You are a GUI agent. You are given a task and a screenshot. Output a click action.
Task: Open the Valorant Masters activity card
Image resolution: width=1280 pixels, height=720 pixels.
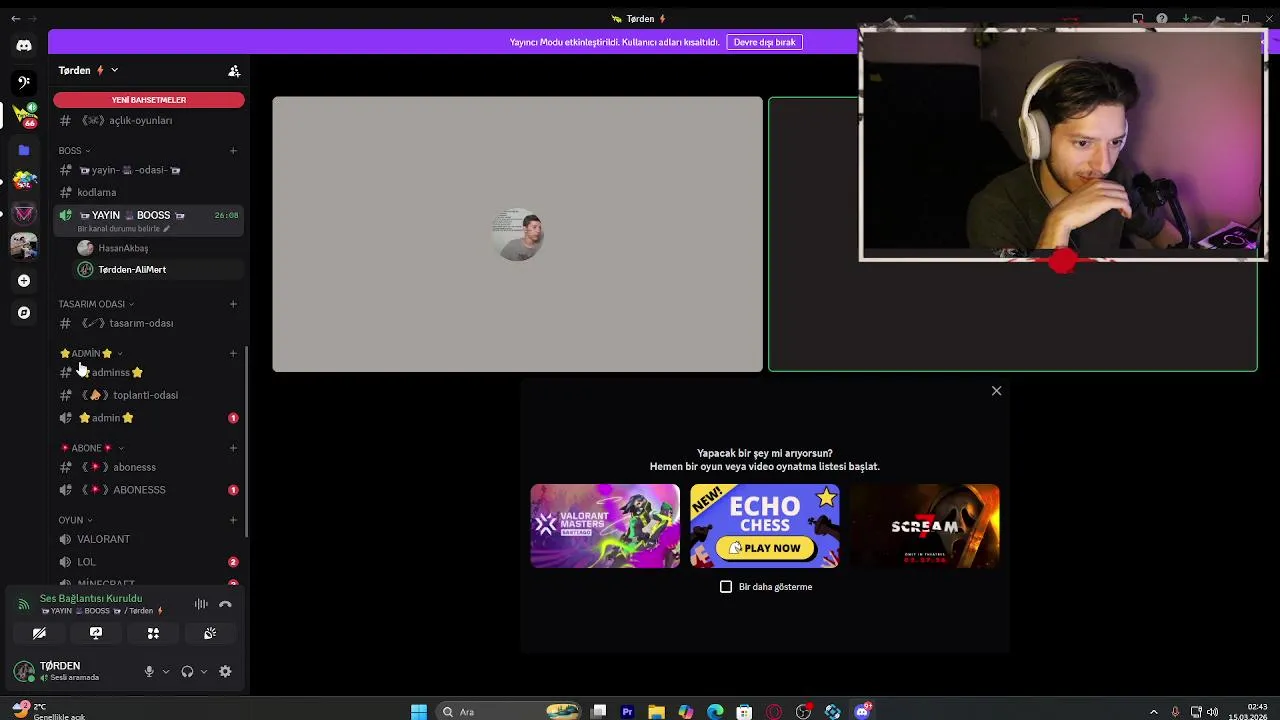605,526
